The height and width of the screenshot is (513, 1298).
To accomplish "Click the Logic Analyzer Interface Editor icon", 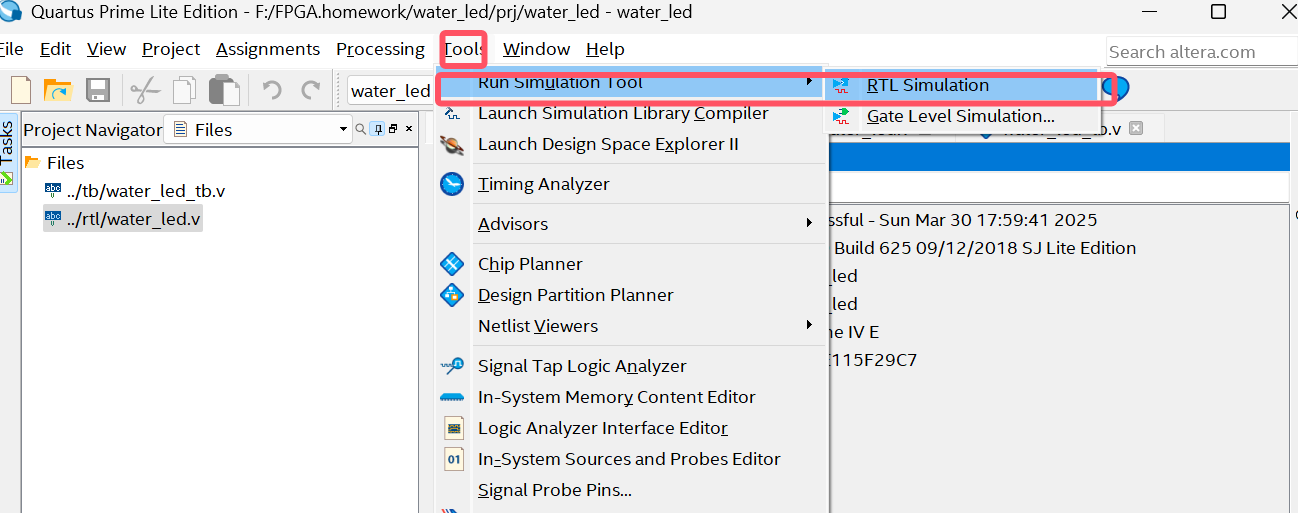I will (x=454, y=428).
